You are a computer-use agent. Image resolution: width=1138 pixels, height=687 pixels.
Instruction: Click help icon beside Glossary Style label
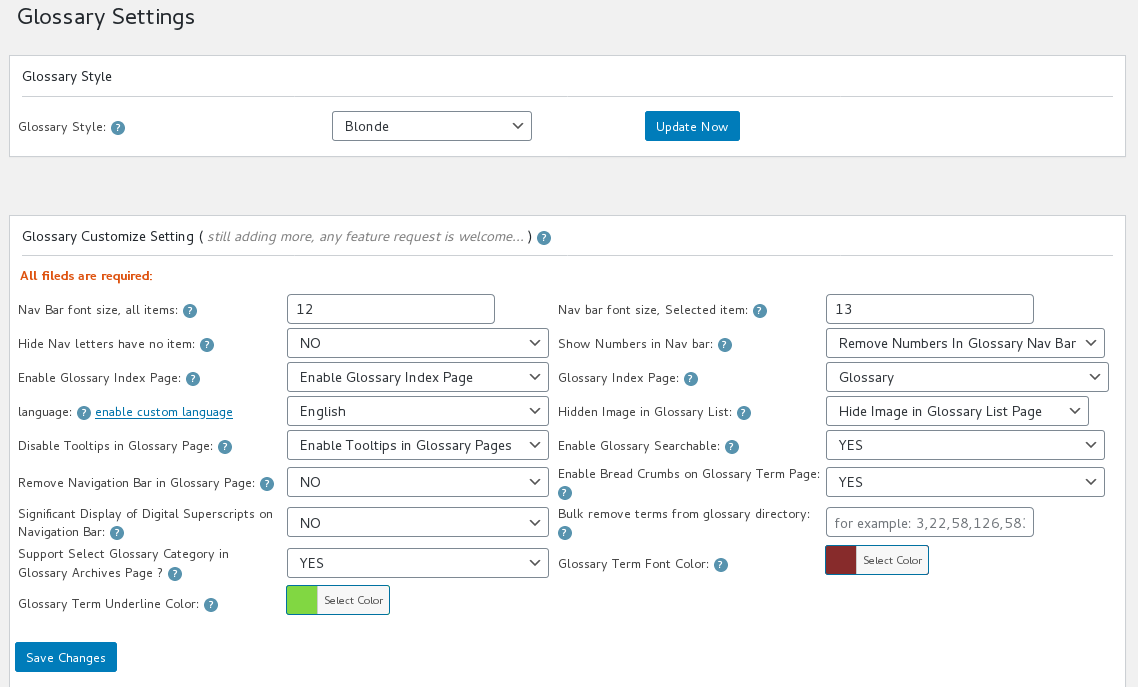pos(118,128)
